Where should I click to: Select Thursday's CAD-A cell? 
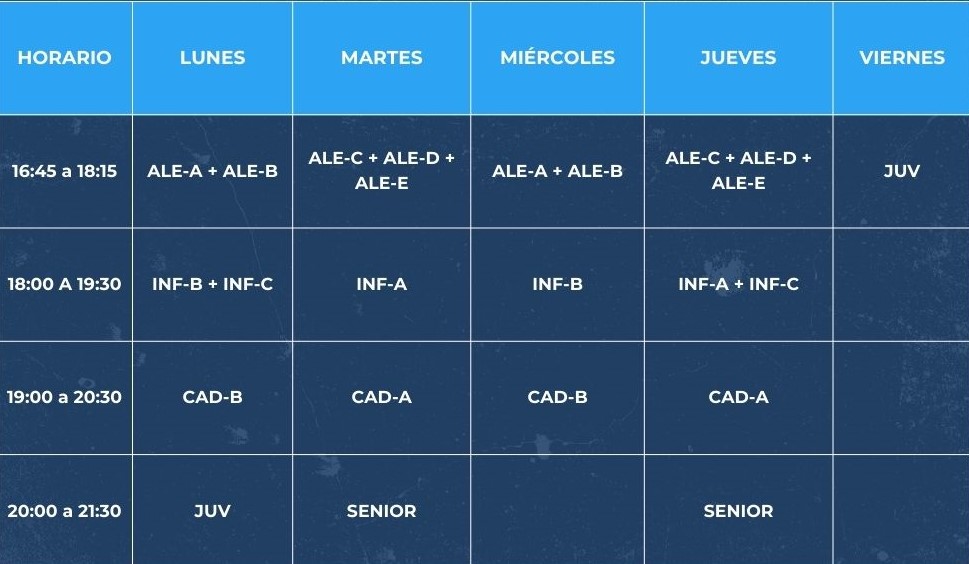coord(738,397)
